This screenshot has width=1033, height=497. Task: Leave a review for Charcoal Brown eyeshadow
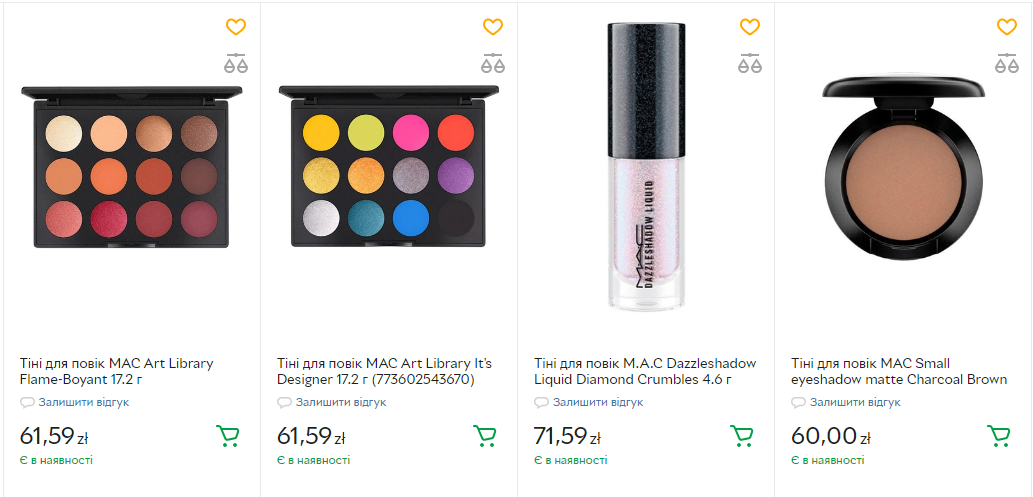pos(854,402)
